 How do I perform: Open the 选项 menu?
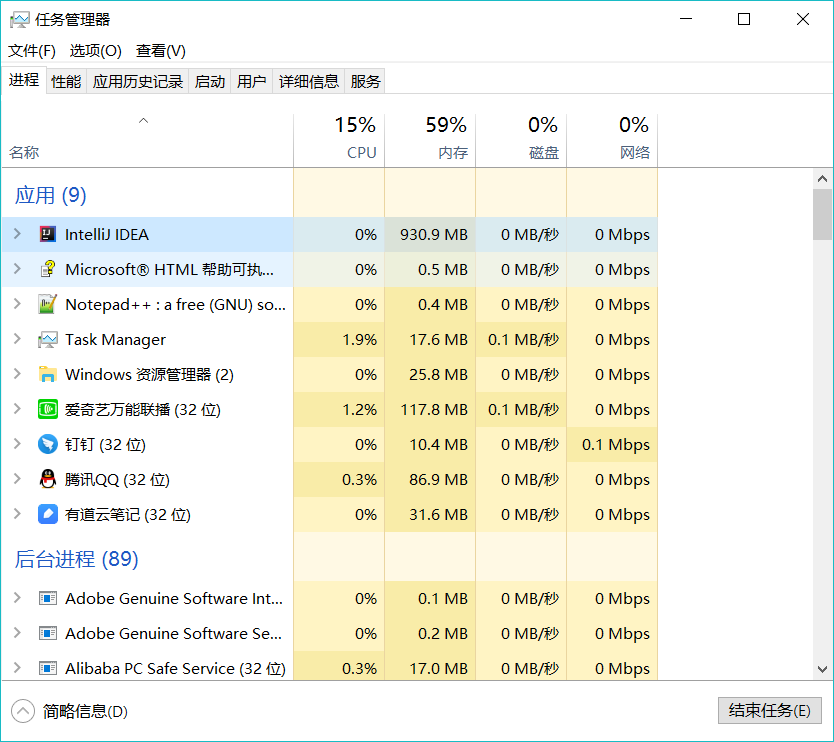click(95, 51)
